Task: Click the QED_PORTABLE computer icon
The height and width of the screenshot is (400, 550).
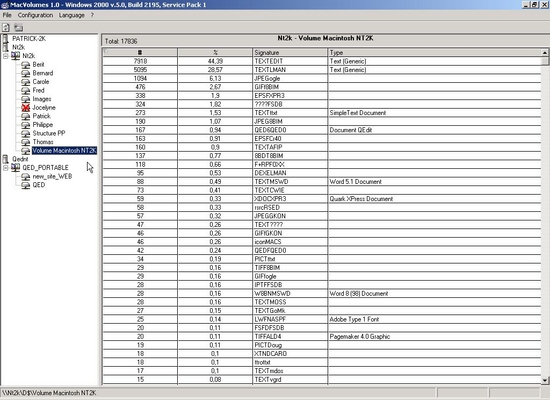Action: pos(15,168)
